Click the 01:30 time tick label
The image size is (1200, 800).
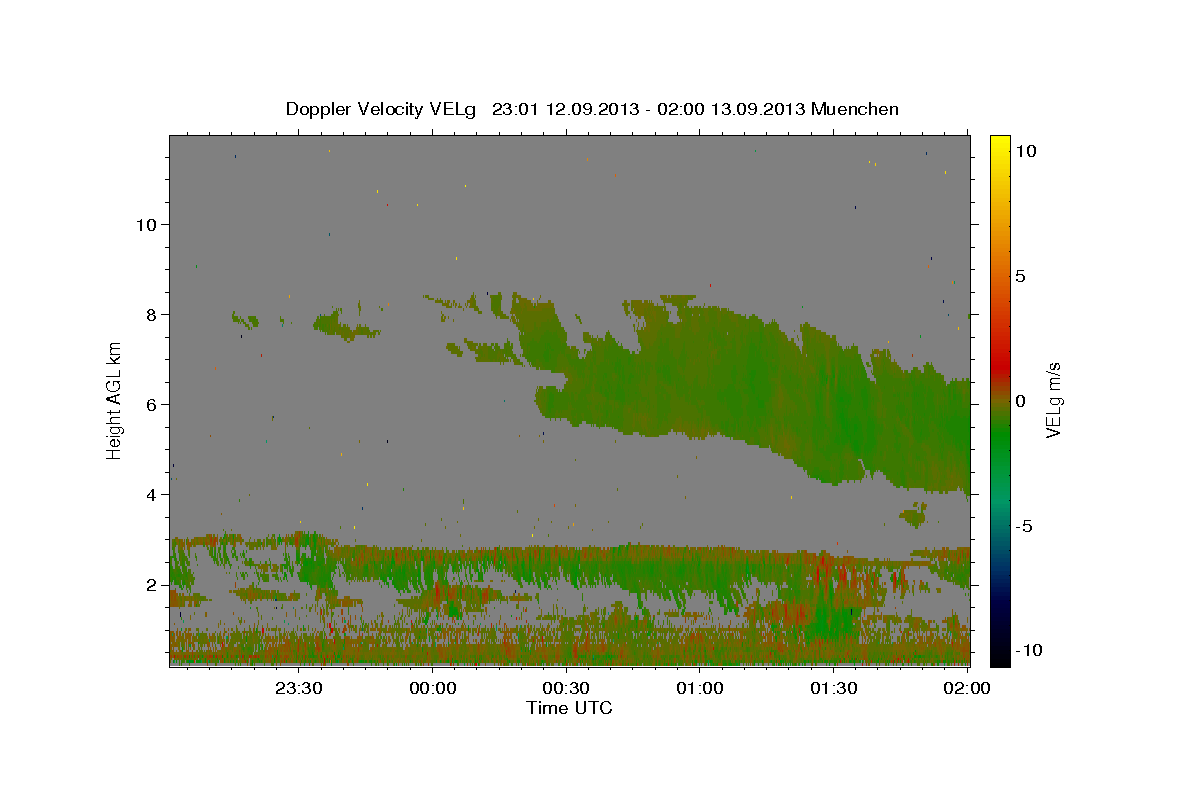834,688
